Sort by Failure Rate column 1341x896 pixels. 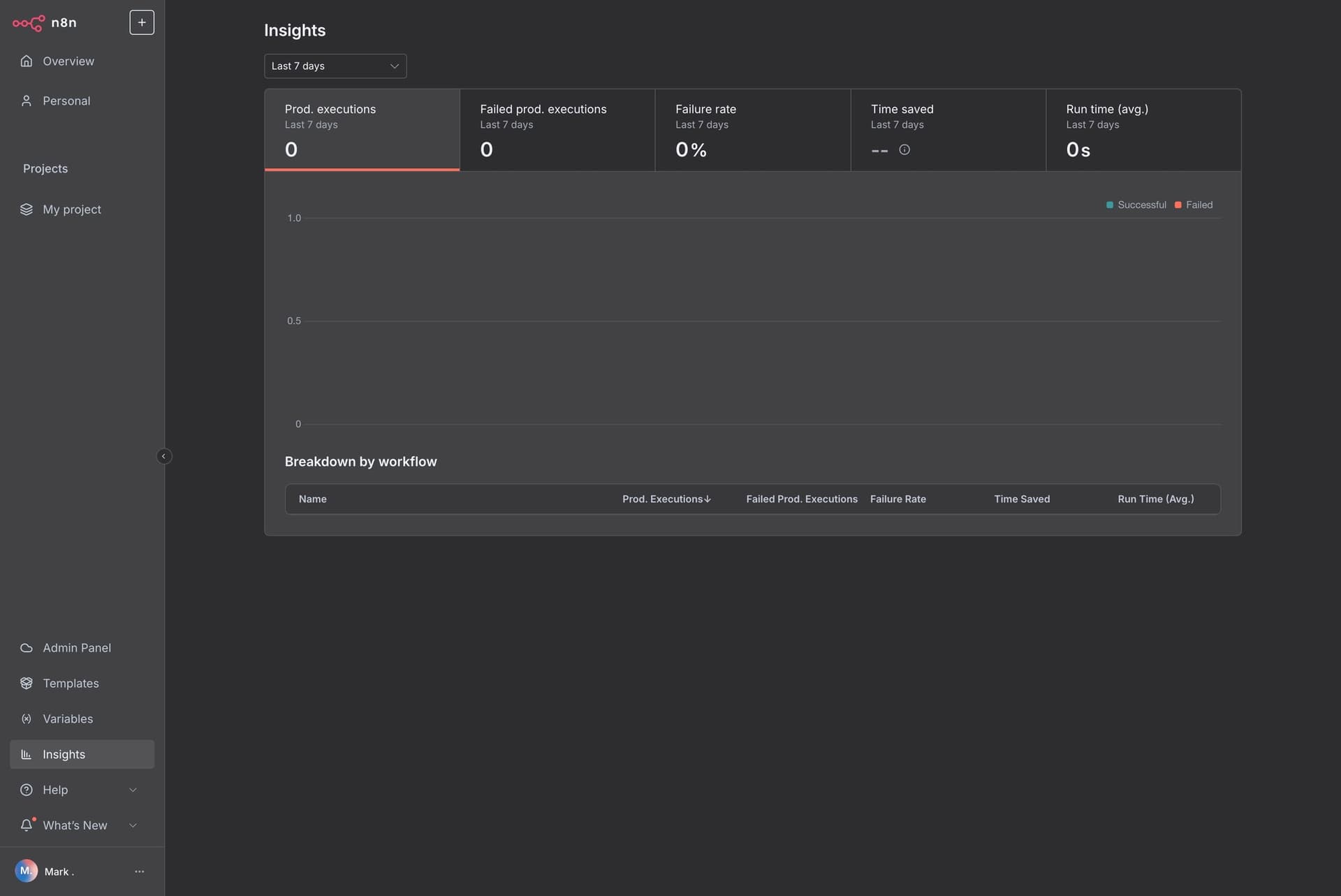(898, 499)
